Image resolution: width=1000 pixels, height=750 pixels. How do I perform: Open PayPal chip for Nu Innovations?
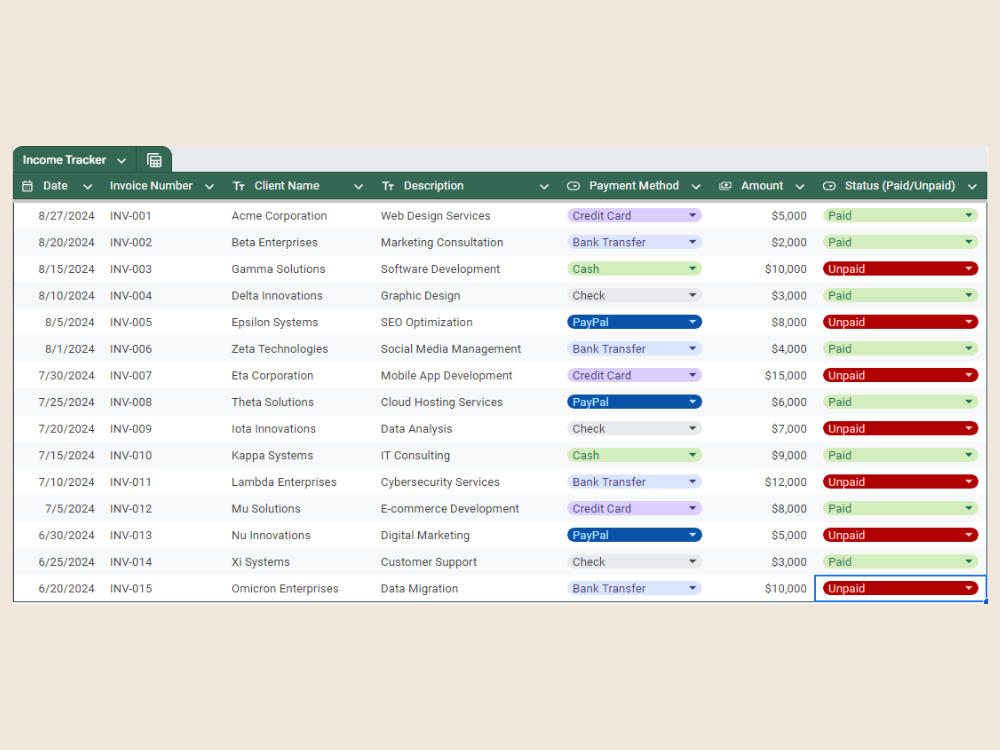click(635, 535)
